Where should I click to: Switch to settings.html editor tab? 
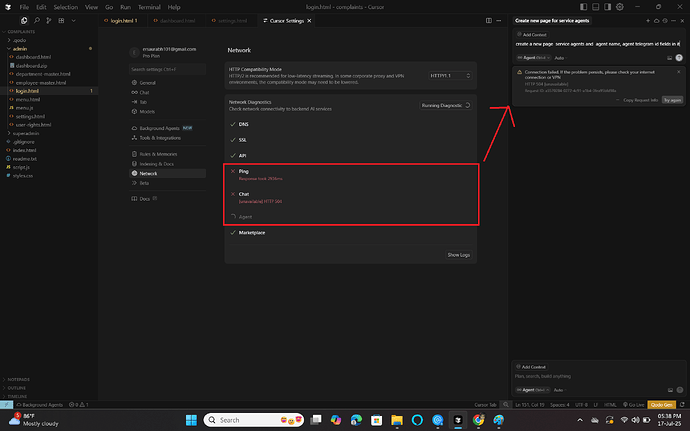pos(230,21)
